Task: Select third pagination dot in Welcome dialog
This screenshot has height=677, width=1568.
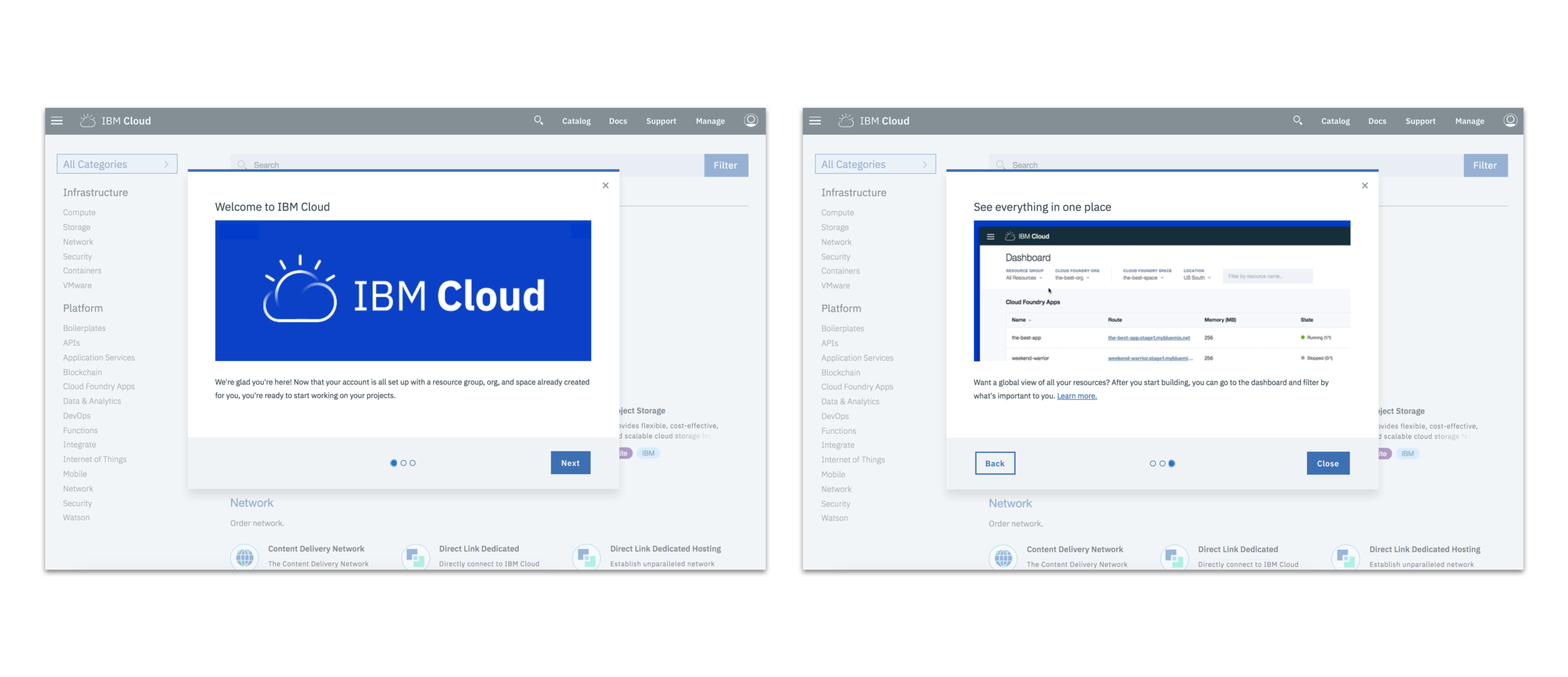Action: [413, 463]
